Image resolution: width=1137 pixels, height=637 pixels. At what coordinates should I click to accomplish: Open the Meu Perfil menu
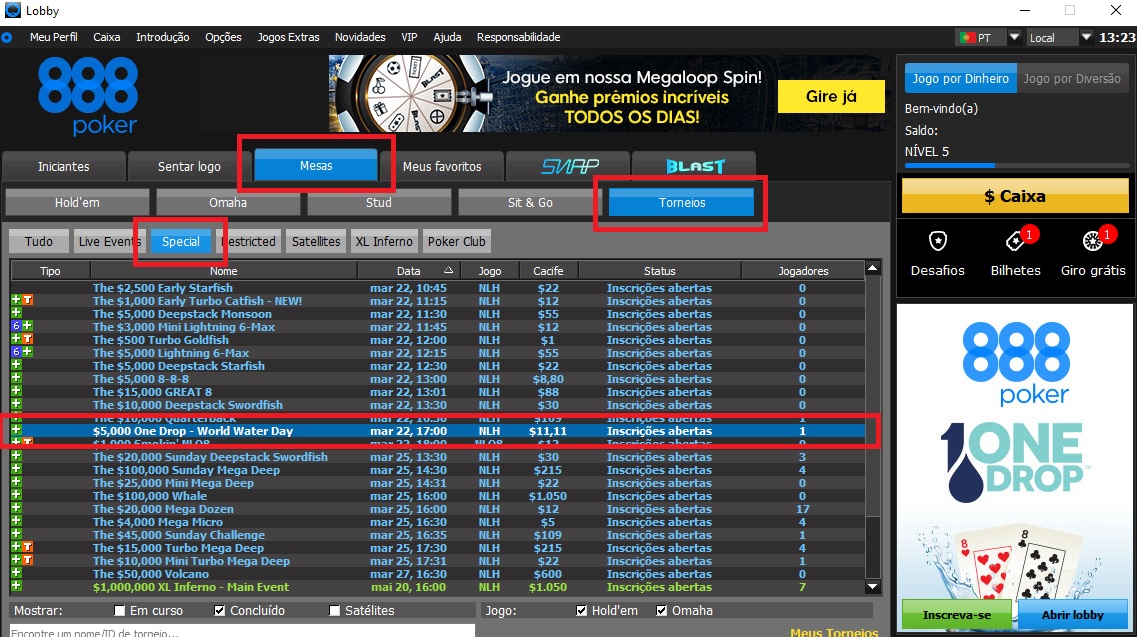[x=54, y=37]
